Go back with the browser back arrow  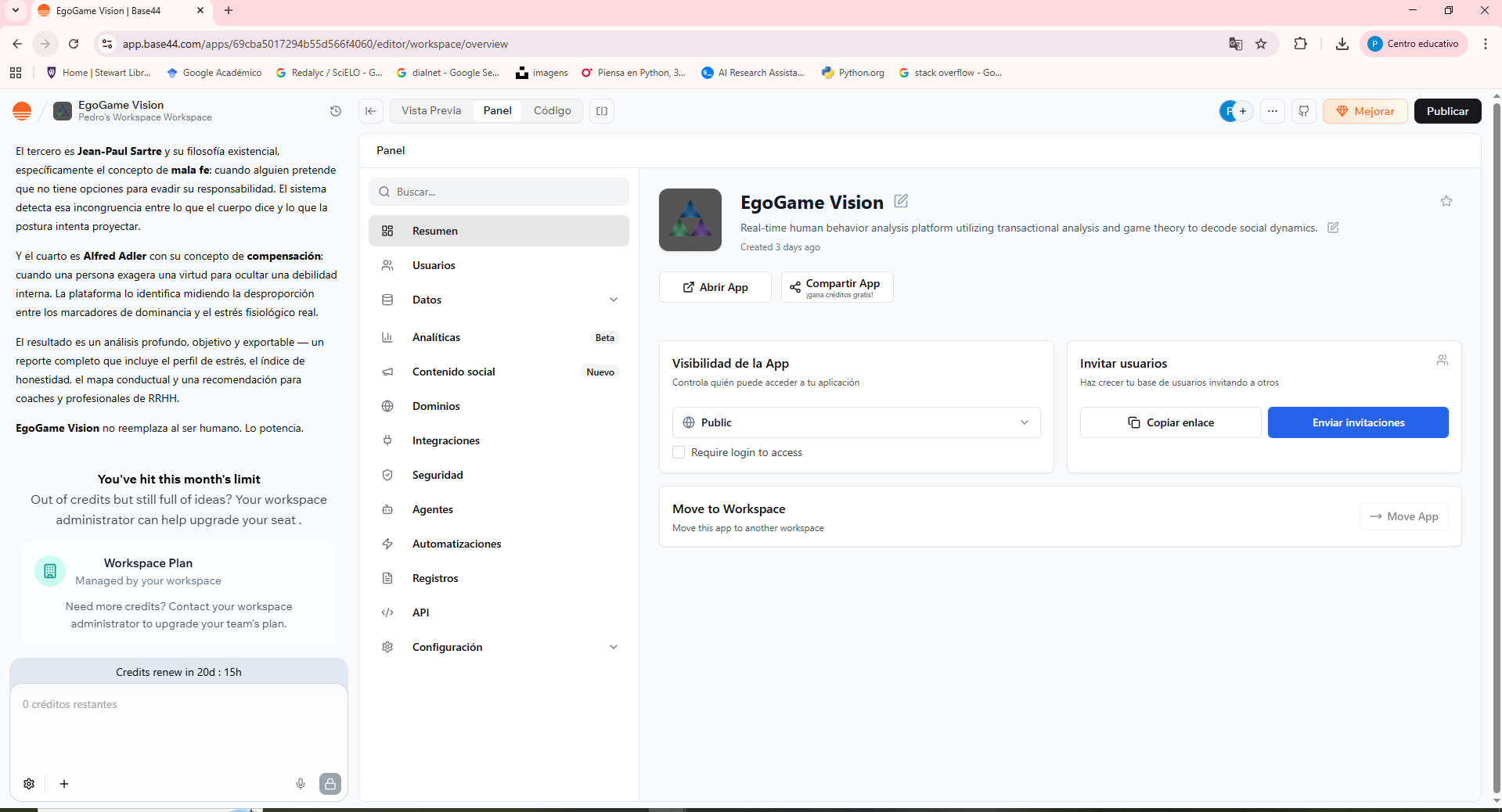coord(17,44)
